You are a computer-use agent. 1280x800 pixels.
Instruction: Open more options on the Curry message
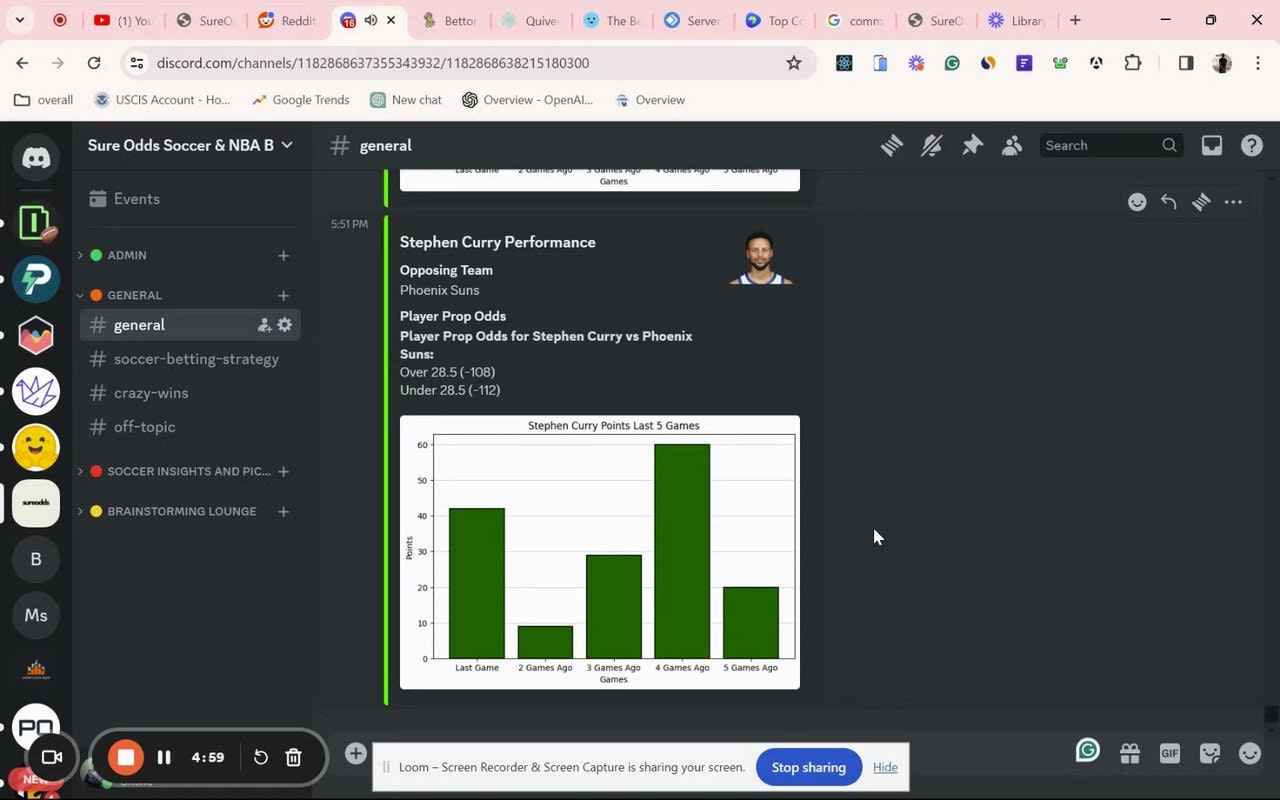click(x=1231, y=202)
